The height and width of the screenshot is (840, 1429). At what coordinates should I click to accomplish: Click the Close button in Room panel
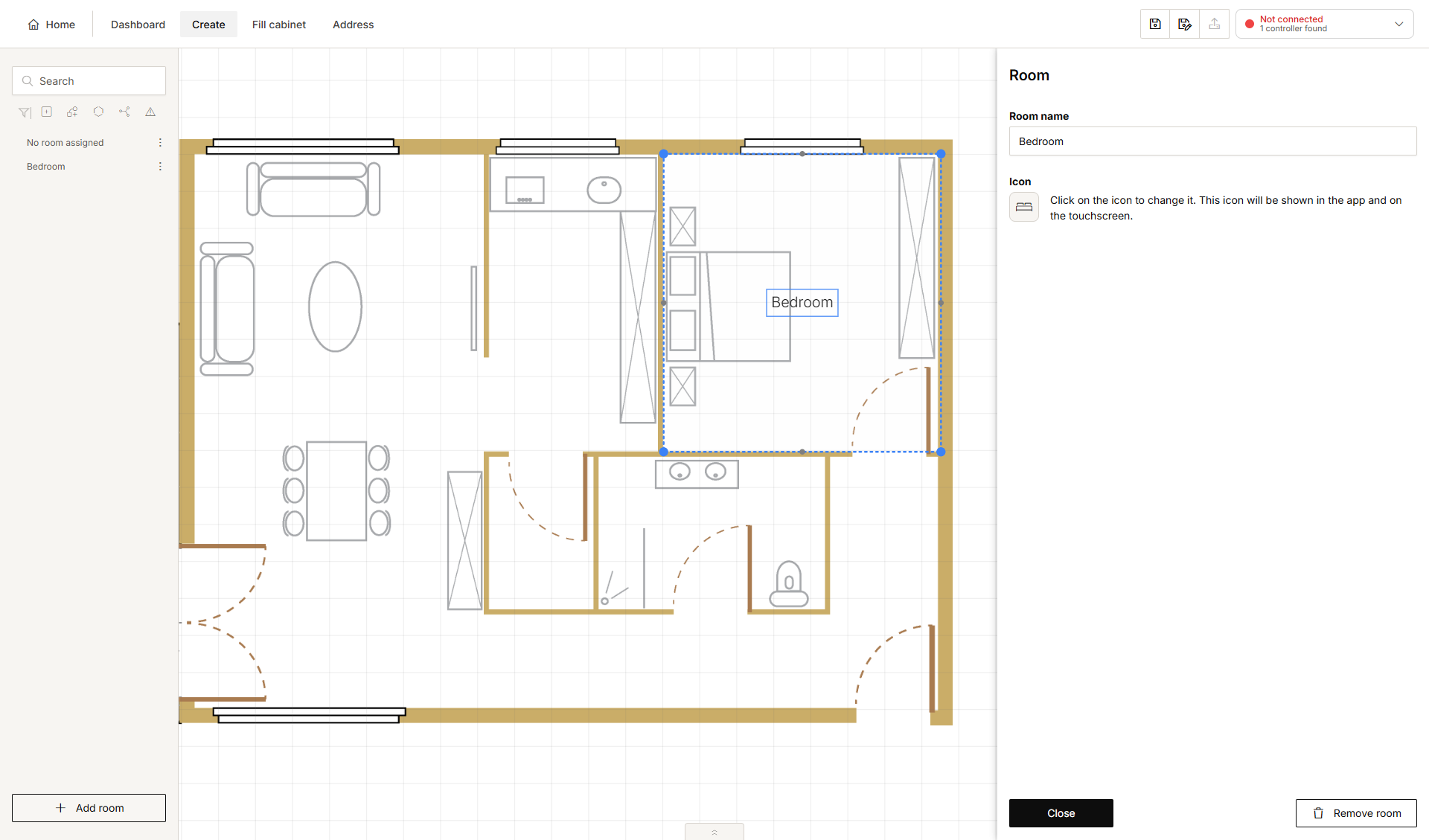pyautogui.click(x=1061, y=813)
